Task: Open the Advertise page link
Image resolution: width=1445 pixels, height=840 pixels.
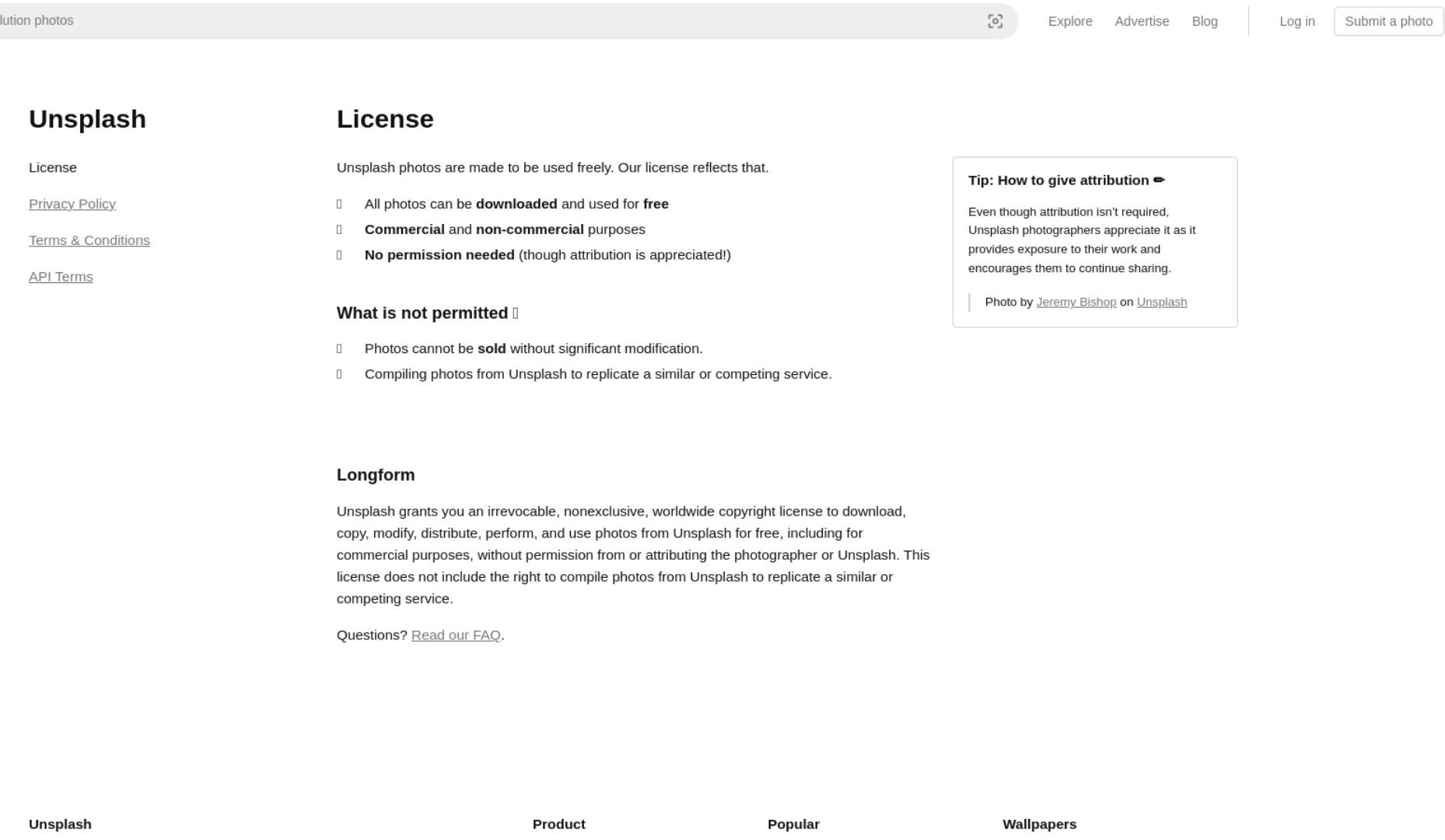Action: pyautogui.click(x=1142, y=21)
